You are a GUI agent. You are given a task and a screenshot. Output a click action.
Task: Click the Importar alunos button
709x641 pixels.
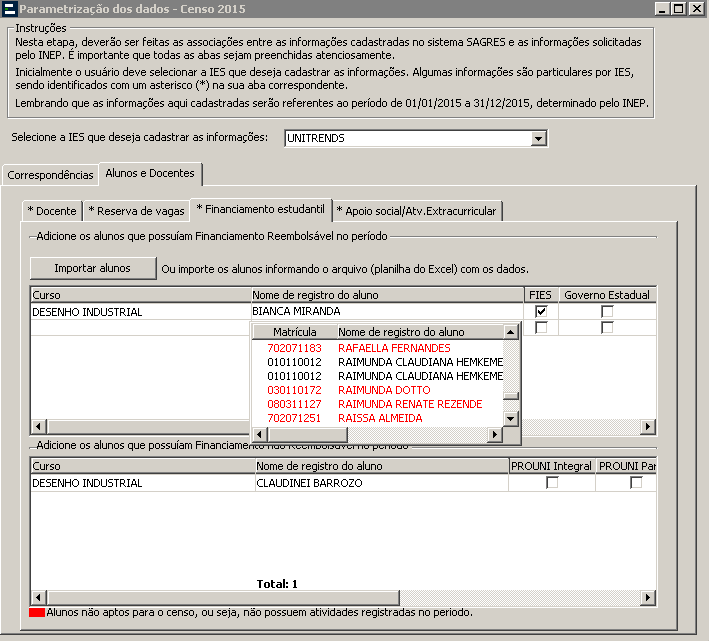coord(93,268)
